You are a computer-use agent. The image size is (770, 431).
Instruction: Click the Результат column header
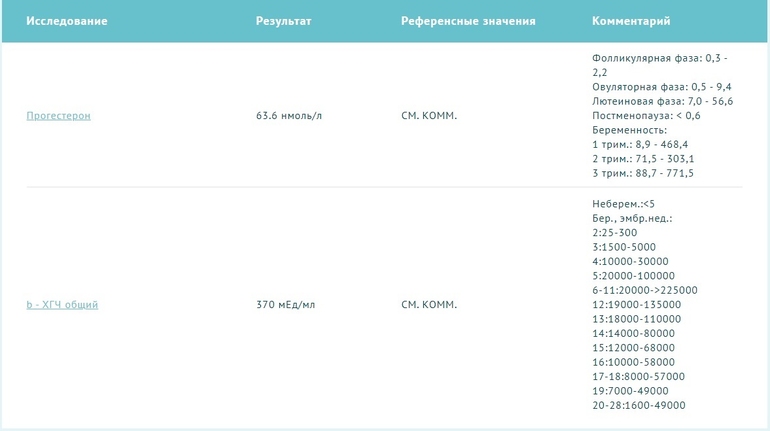[x=283, y=21]
